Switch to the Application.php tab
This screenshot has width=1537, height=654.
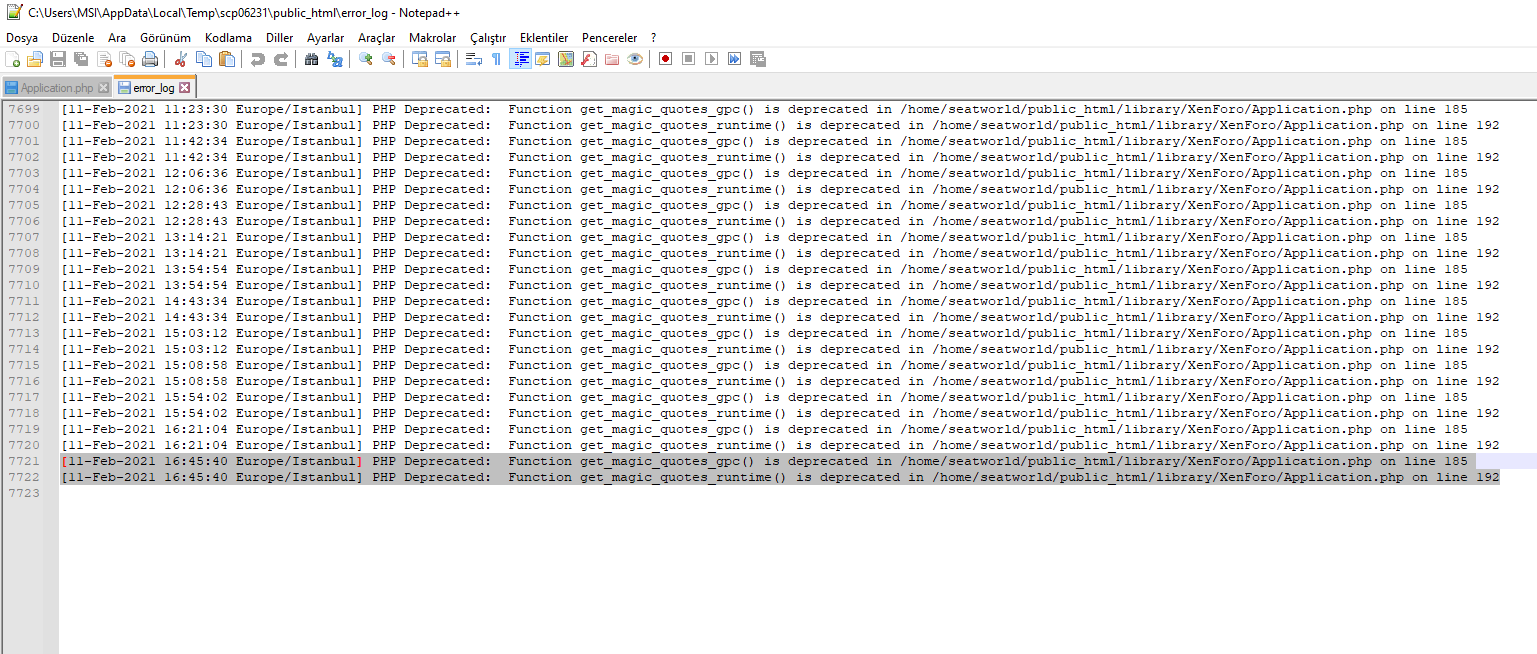pyautogui.click(x=56, y=88)
